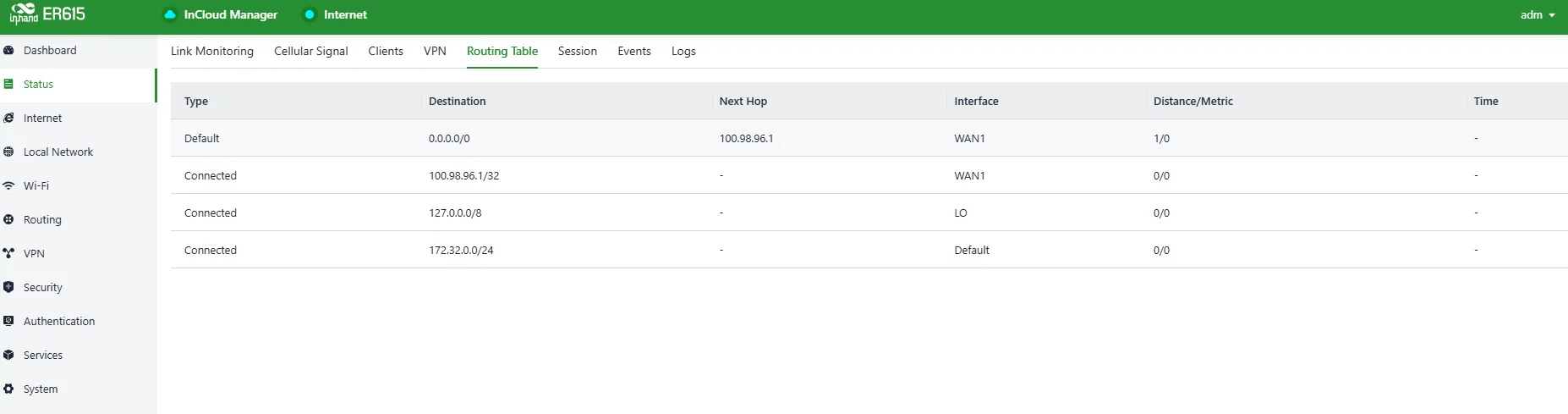Click the Interface column header
Screen dimensions: 1568x414
point(977,101)
